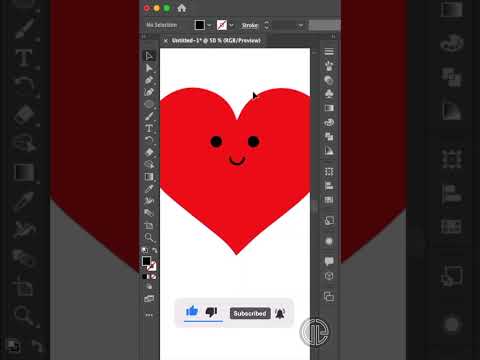480x360 pixels.
Task: Go to the Home screen
Action: pos(181,8)
